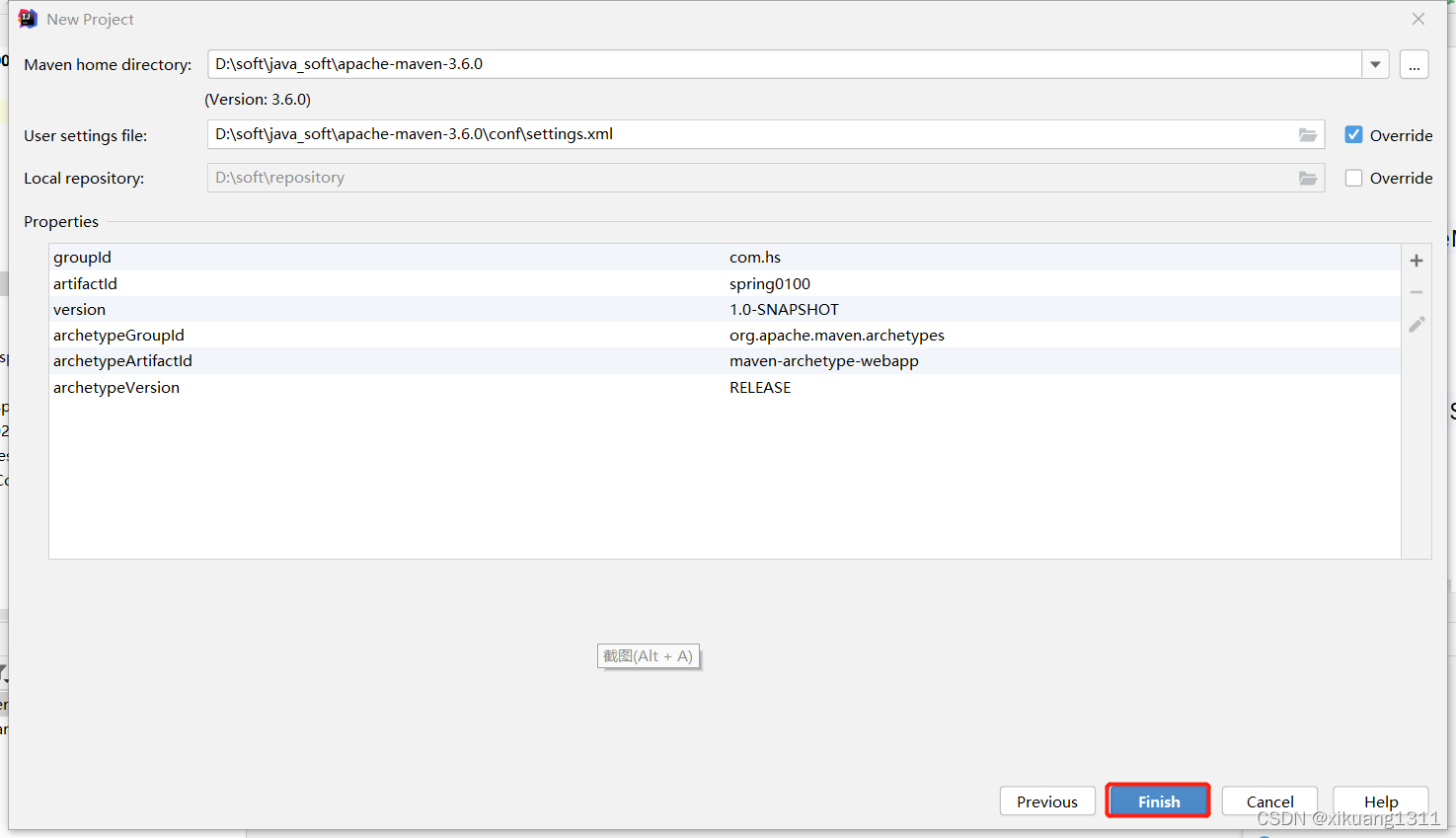The width and height of the screenshot is (1456, 838).
Task: Uncheck Override for User settings file
Action: coord(1353,135)
